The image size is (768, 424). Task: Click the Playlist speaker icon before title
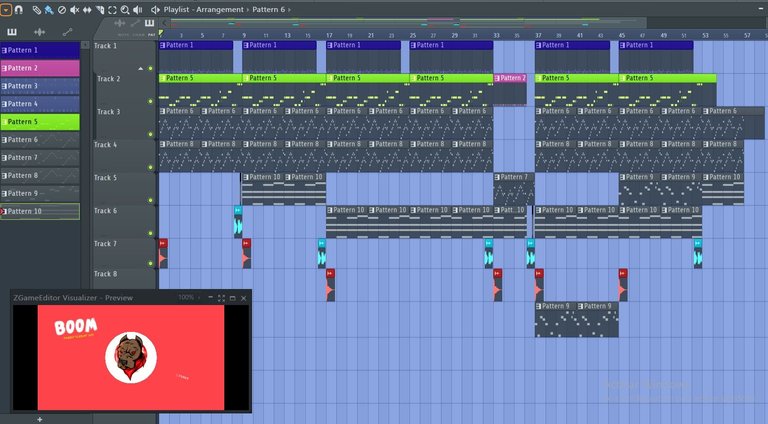pyautogui.click(x=155, y=9)
